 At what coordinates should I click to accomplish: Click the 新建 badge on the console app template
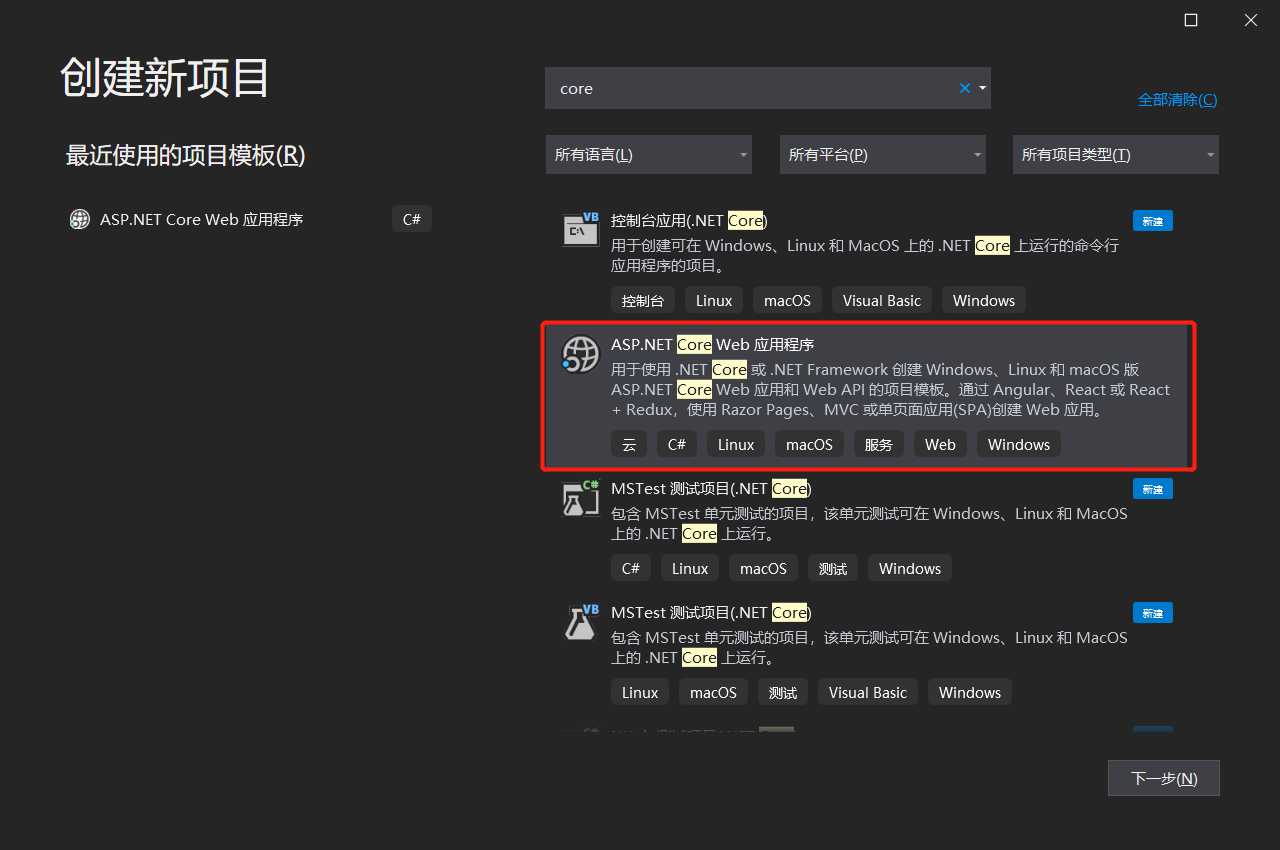tap(1153, 221)
